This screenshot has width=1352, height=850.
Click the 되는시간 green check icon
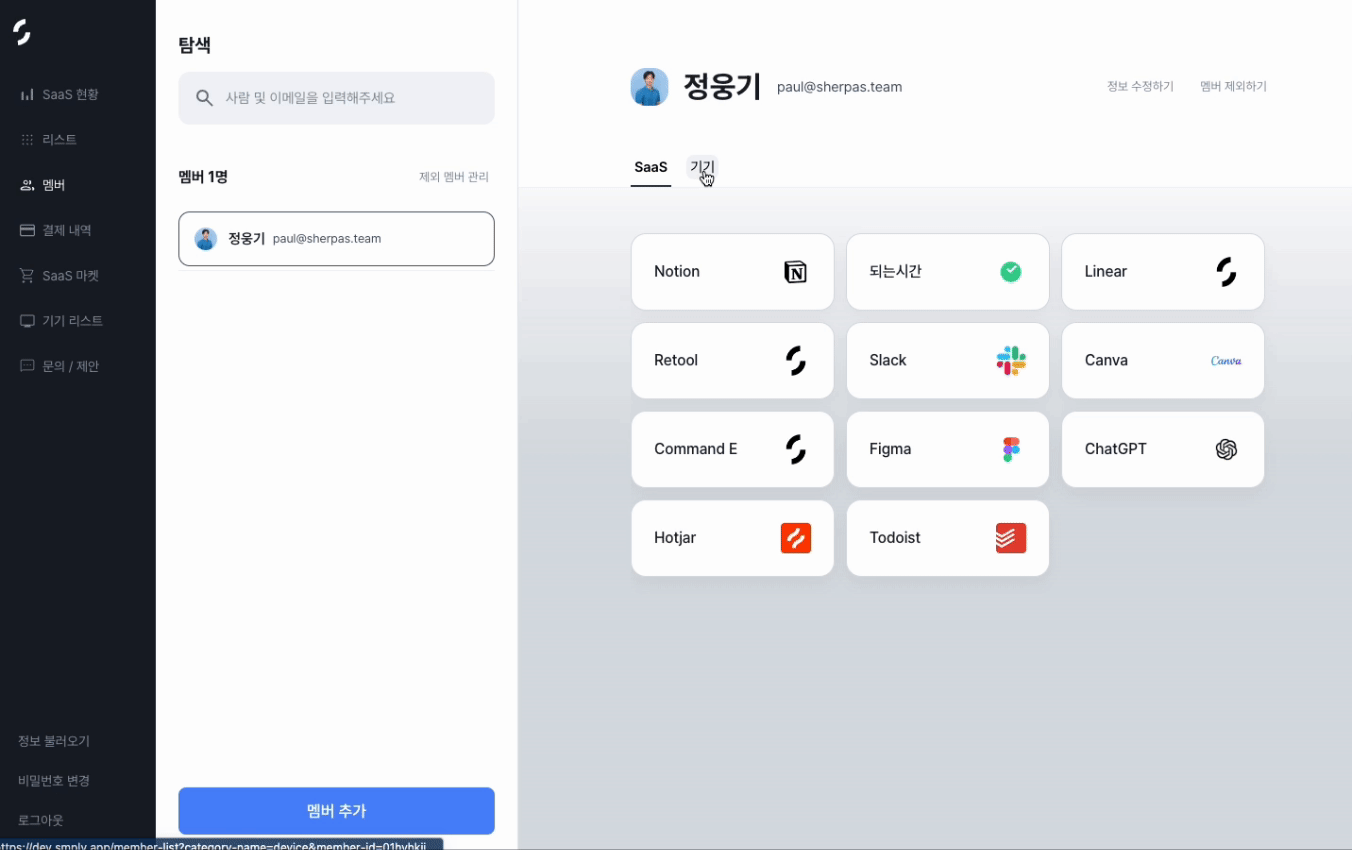click(1011, 272)
